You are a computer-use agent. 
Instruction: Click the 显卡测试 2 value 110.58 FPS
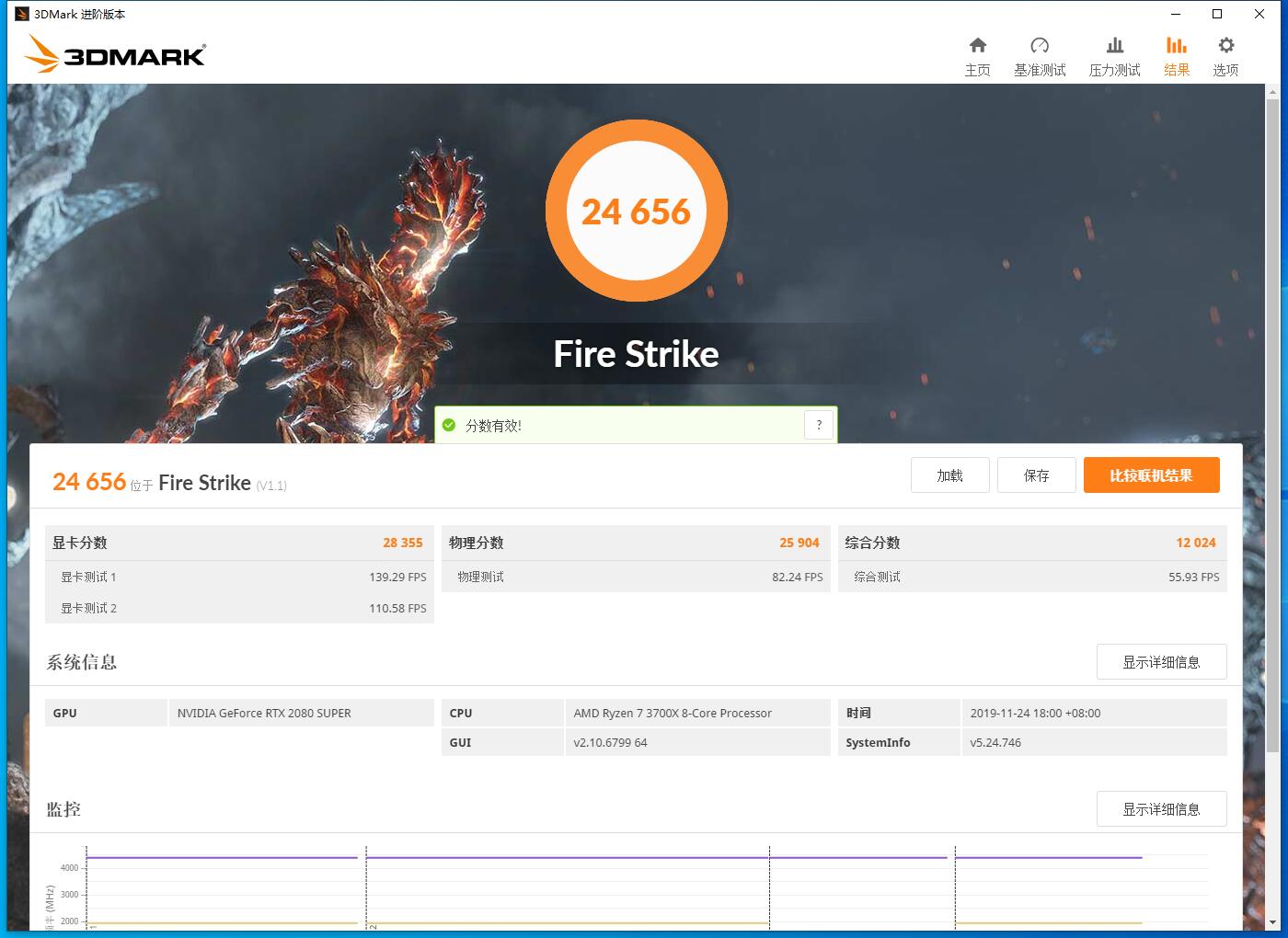(x=397, y=608)
